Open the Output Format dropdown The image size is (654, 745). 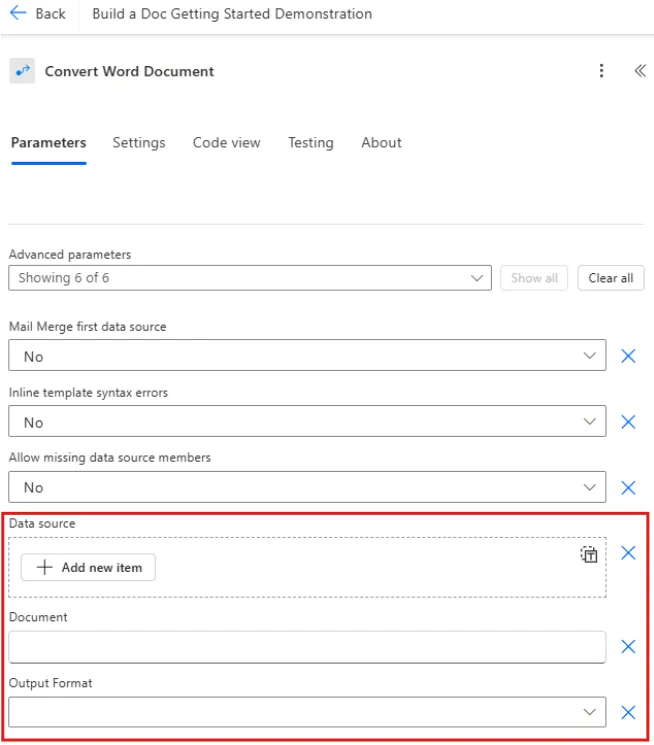coord(307,712)
